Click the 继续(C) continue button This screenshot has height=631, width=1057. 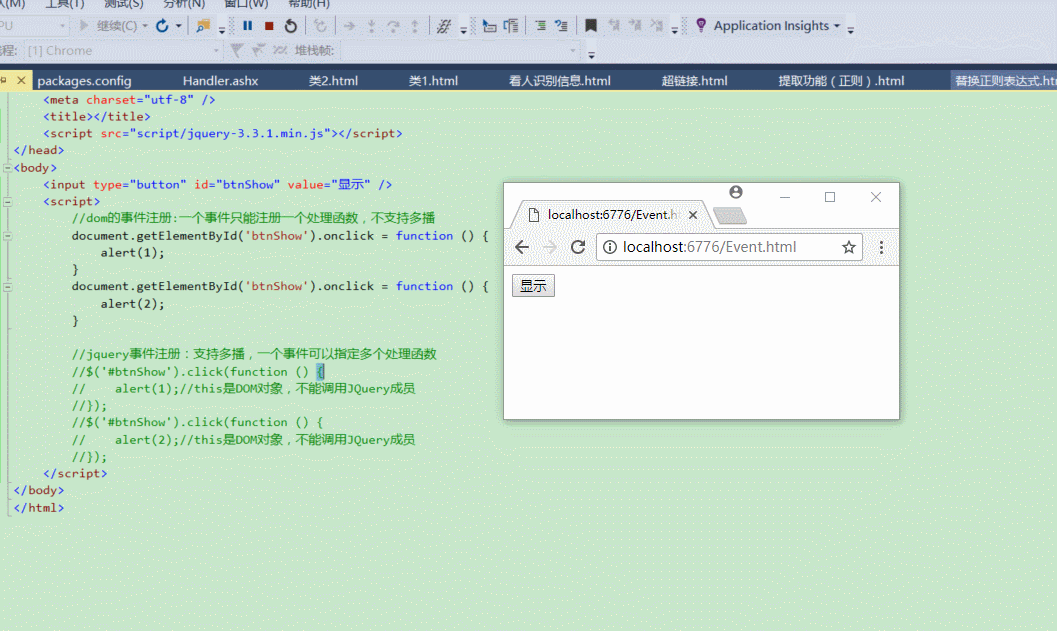108,26
